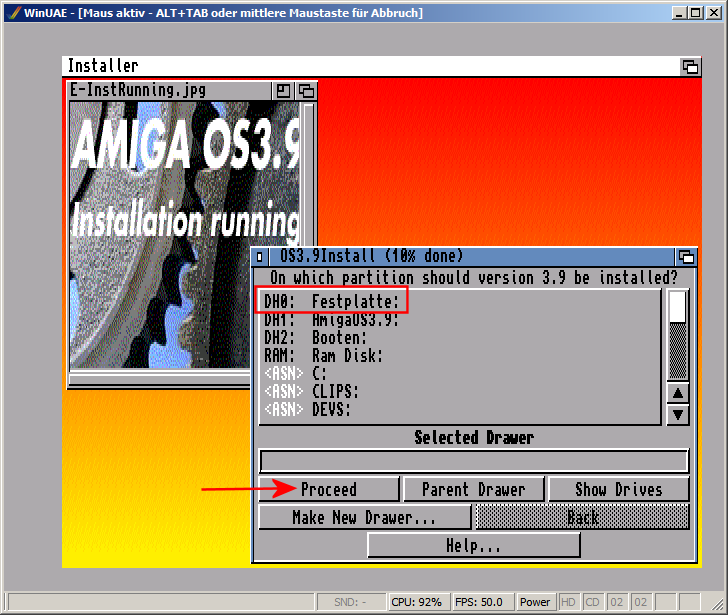The height and width of the screenshot is (615, 728).
Task: Go to Parent Drawer
Action: tap(474, 489)
